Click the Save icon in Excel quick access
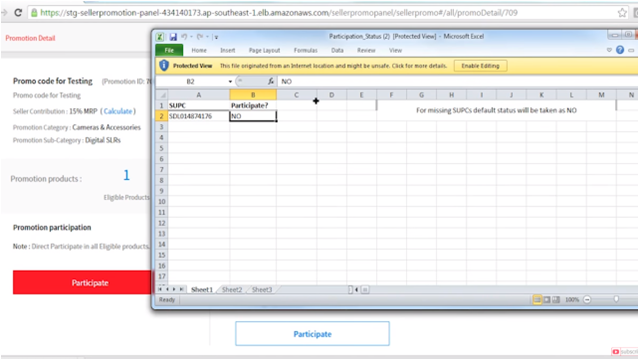Image resolution: width=639 pixels, height=360 pixels. pyautogui.click(x=173, y=37)
